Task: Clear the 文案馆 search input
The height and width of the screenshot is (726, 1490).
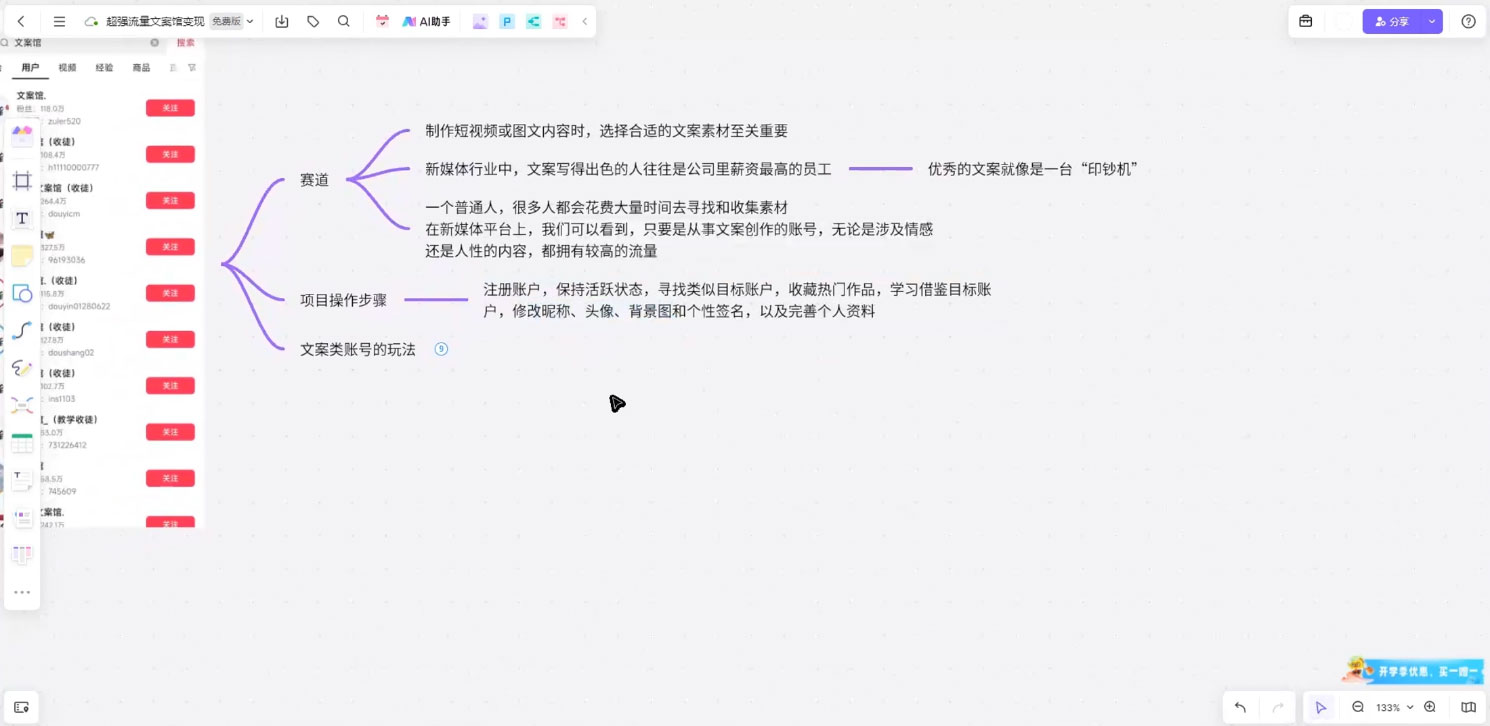Action: tap(154, 43)
